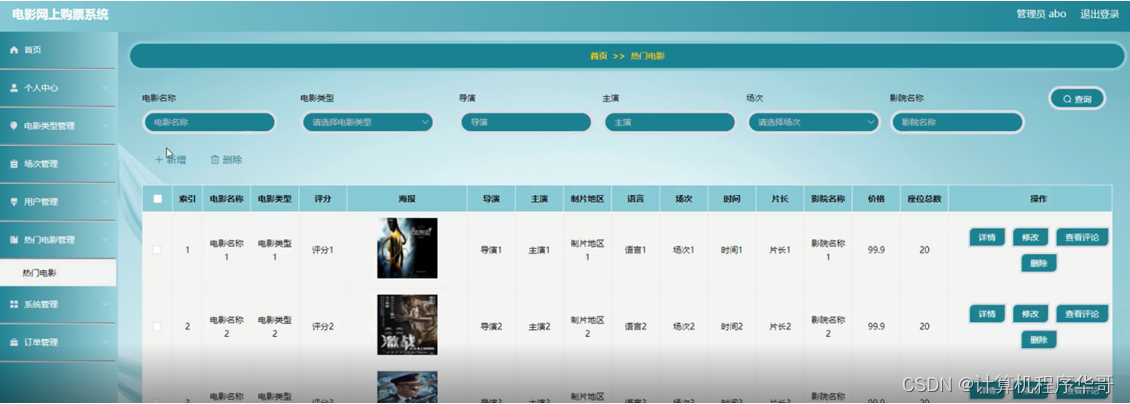The height and width of the screenshot is (404, 1130).
Task: Expand the 用户管理 menu chevron
Action: click(105, 202)
